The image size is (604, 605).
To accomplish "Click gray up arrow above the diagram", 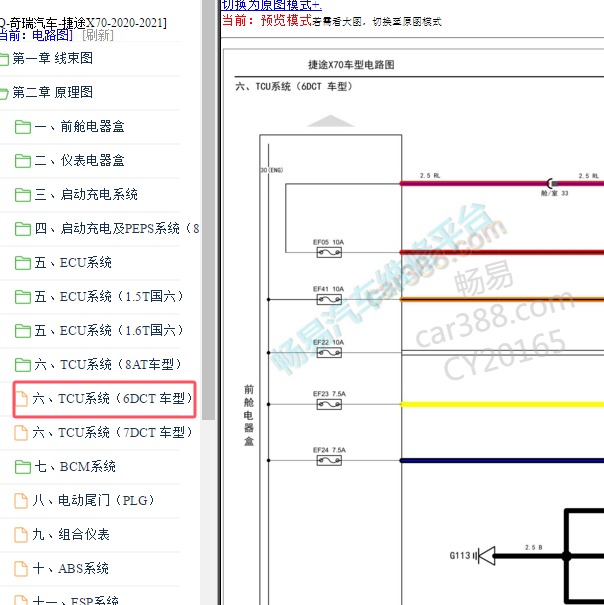I will 330,121.
